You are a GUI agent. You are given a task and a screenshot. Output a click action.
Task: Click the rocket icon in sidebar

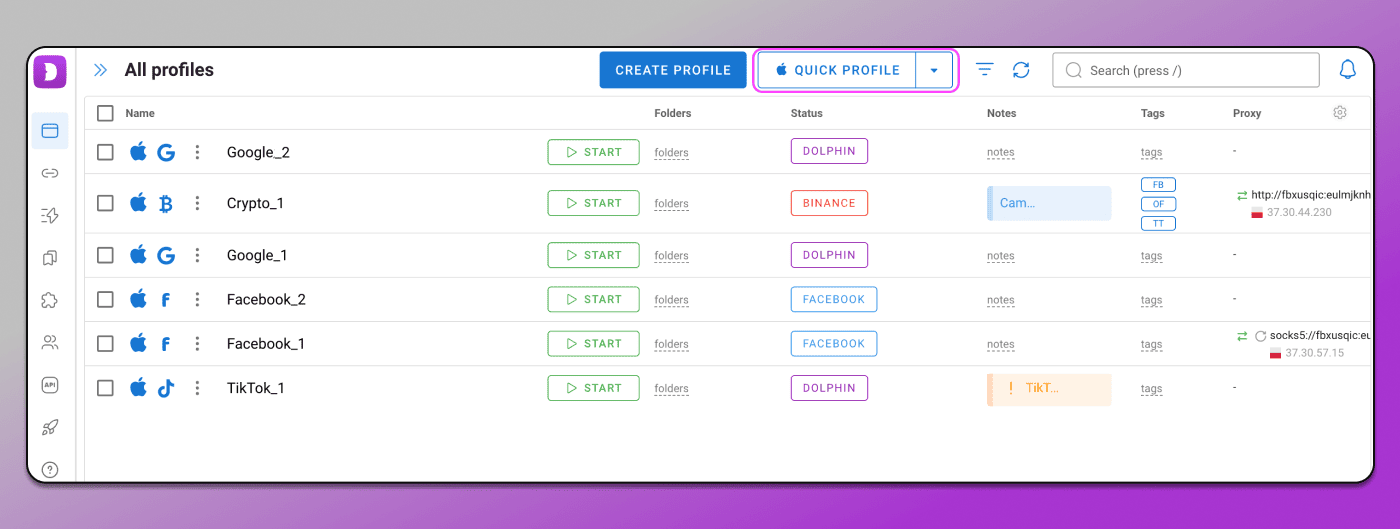pyautogui.click(x=50, y=427)
